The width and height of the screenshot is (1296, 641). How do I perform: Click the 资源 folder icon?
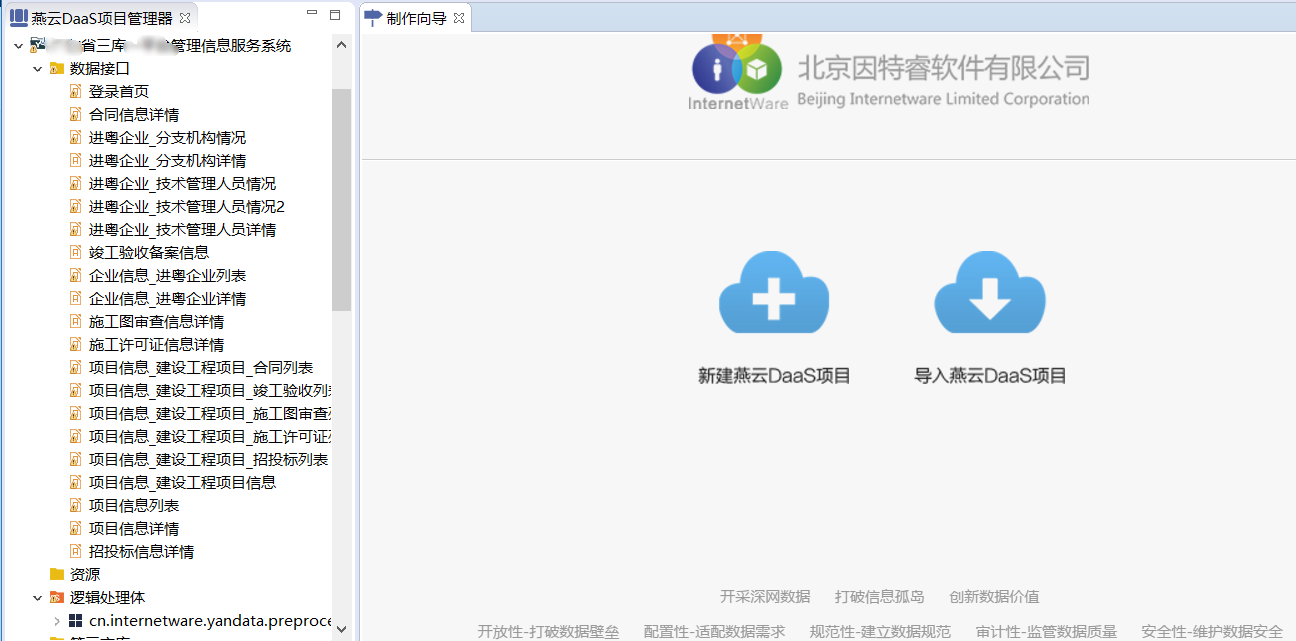tap(57, 574)
